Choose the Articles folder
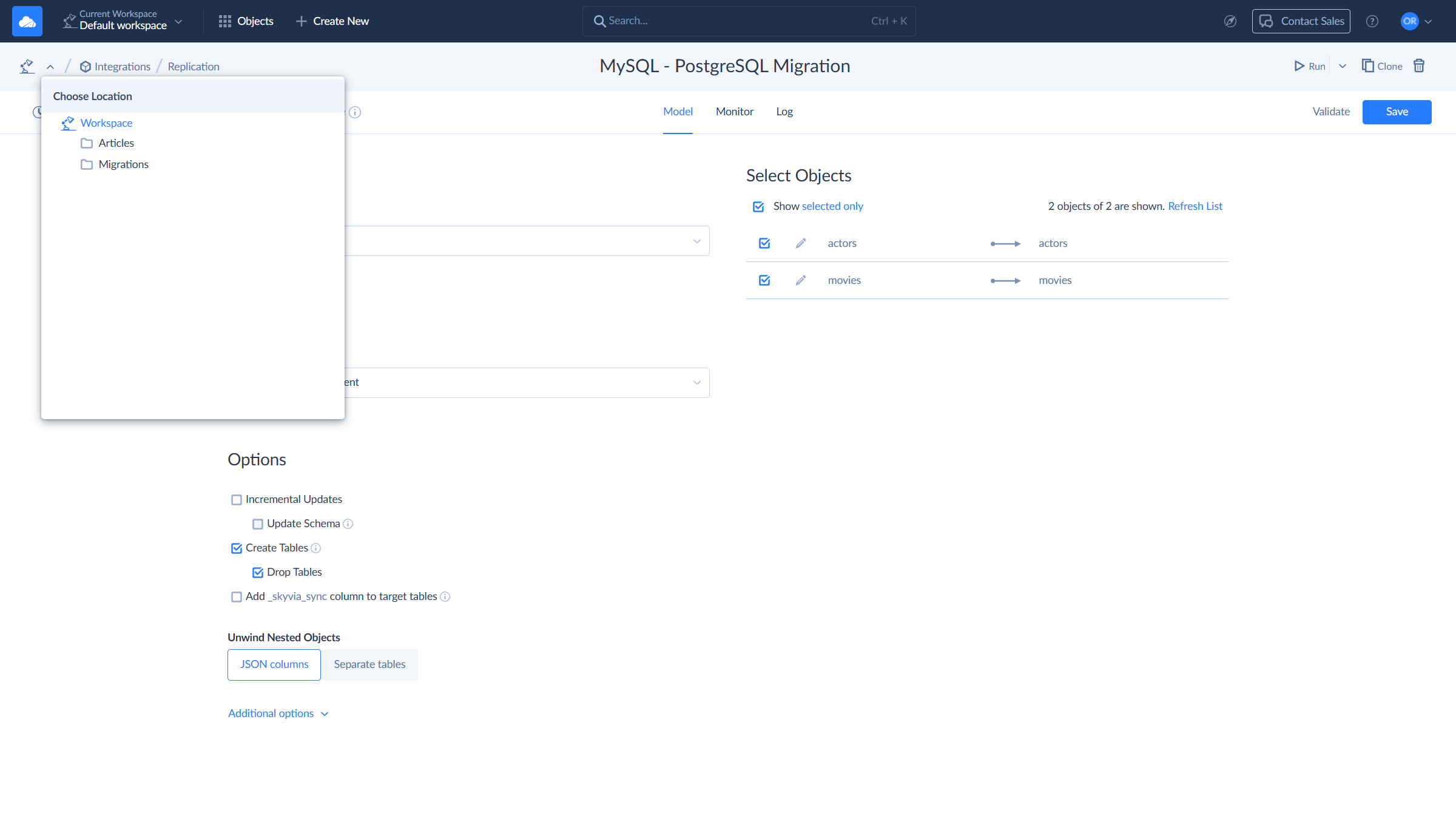The image size is (1456, 819). [x=107, y=143]
